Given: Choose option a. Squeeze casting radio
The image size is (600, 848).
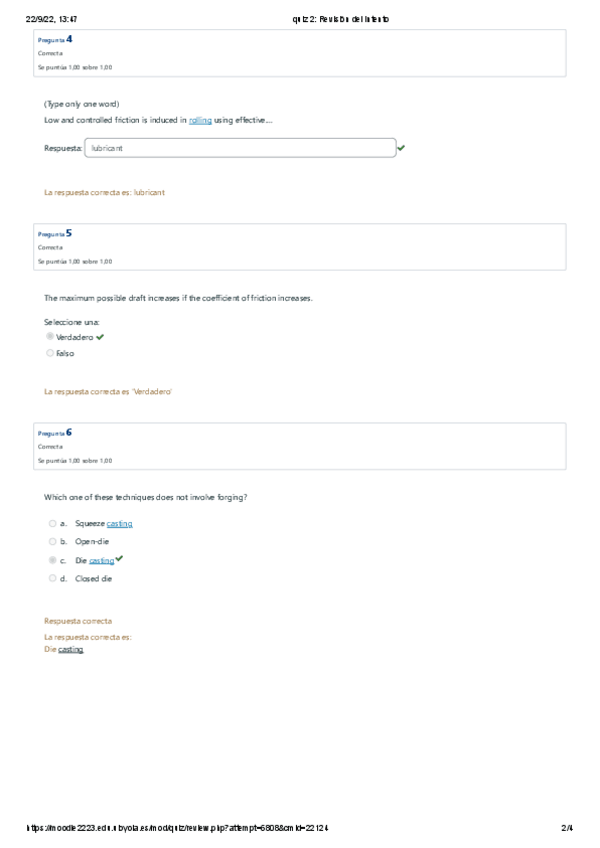Looking at the screenshot, I should pyautogui.click(x=52, y=523).
